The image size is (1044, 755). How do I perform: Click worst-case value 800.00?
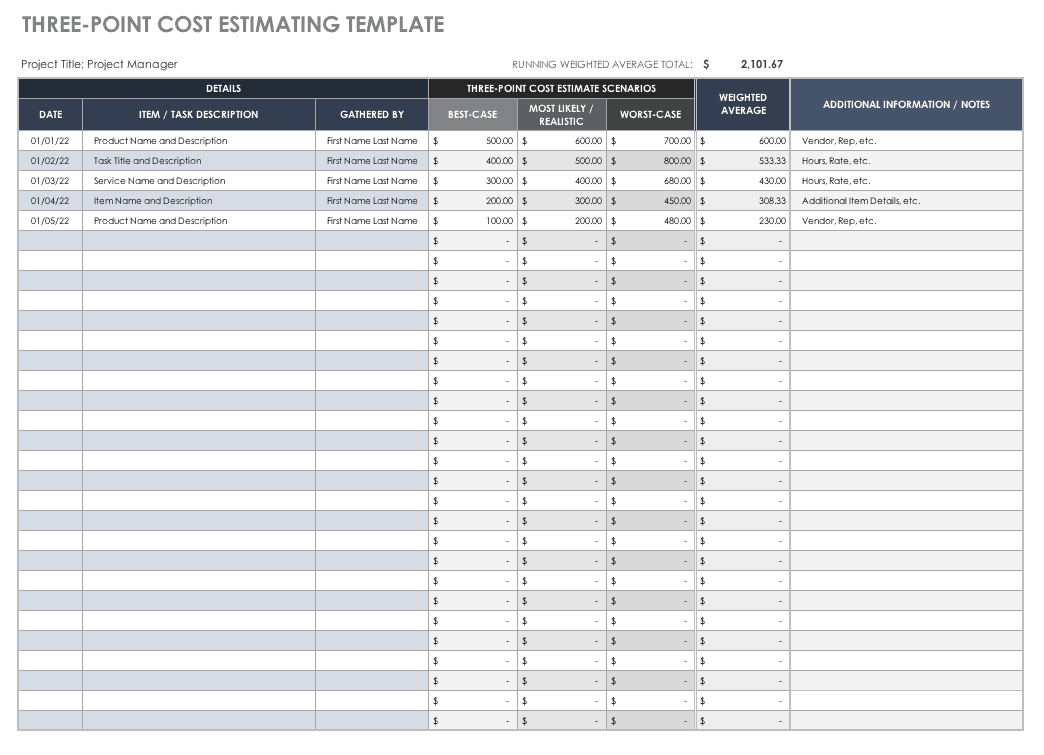pyautogui.click(x=676, y=161)
